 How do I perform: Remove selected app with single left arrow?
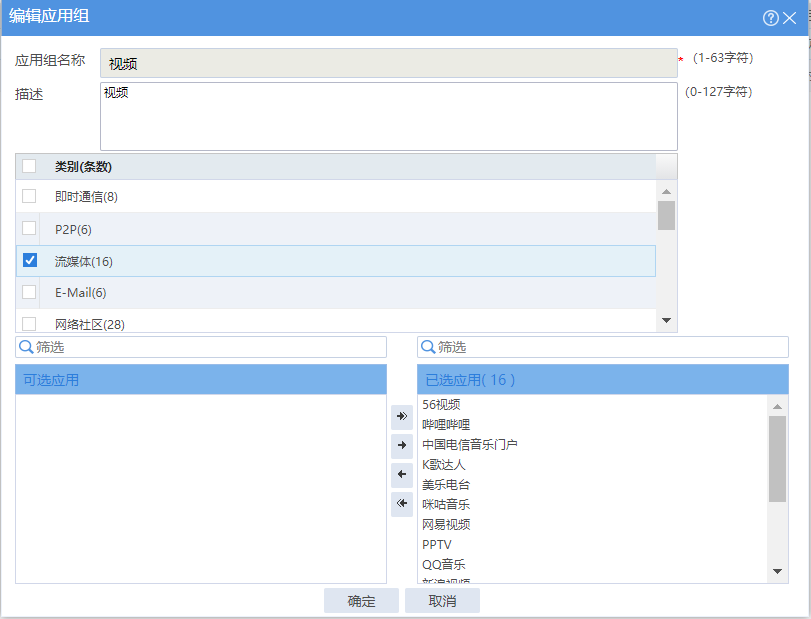[x=402, y=474]
